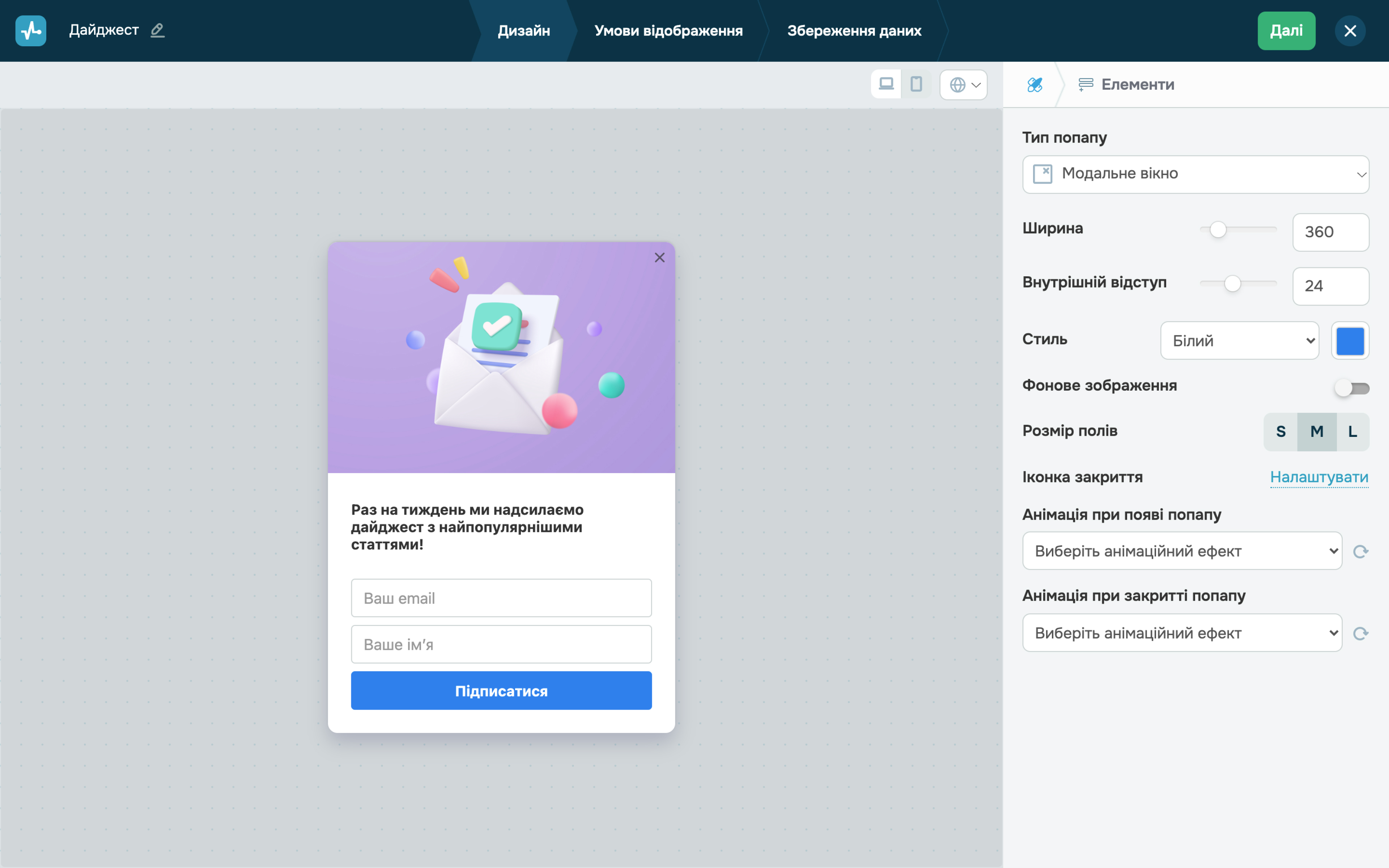Open the blue style color swatch
Image resolution: width=1389 pixels, height=868 pixels.
[1350, 340]
